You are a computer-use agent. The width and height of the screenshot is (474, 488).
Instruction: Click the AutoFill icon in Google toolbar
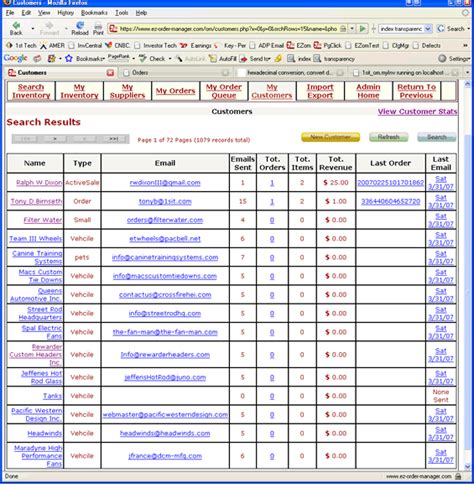coord(213,59)
